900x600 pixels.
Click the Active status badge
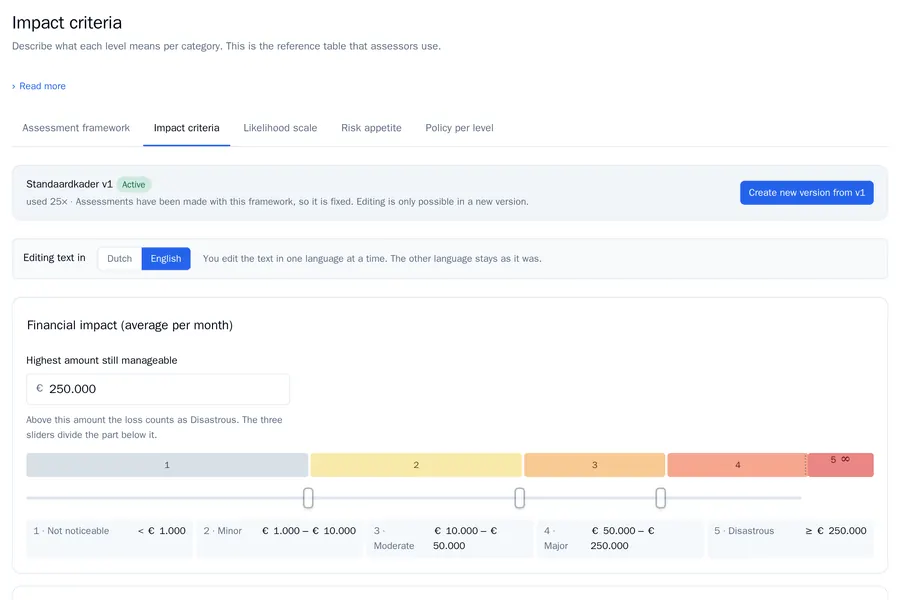(x=133, y=184)
